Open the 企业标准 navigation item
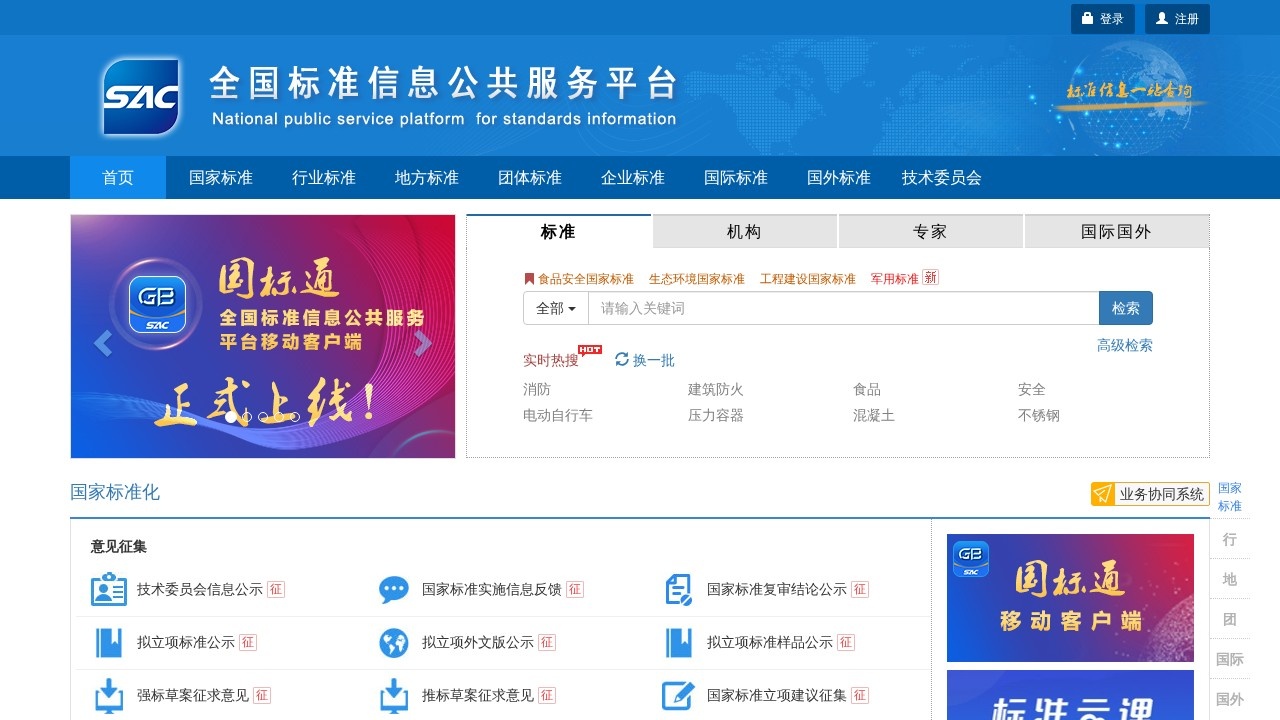Viewport: 1280px width, 720px height. click(633, 177)
